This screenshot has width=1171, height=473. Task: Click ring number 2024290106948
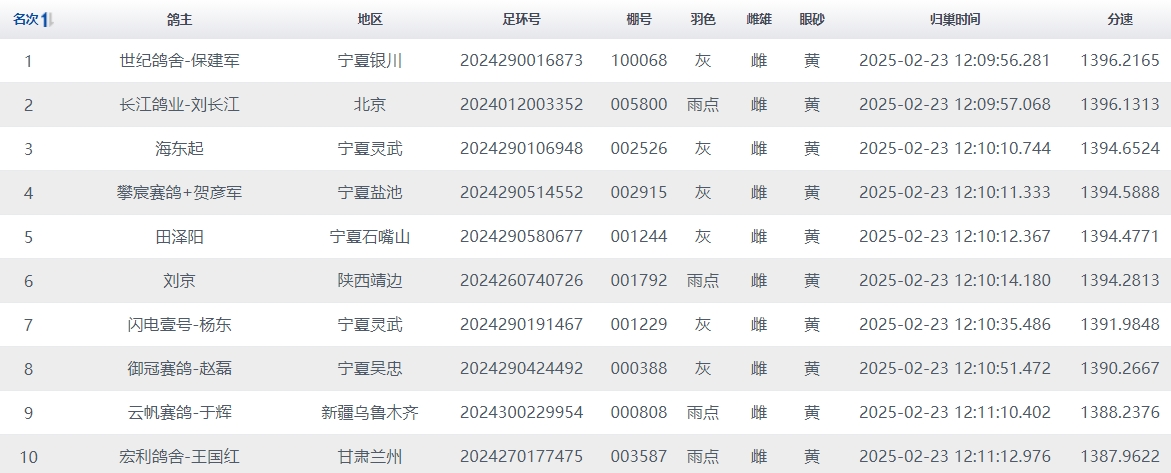pos(521,149)
